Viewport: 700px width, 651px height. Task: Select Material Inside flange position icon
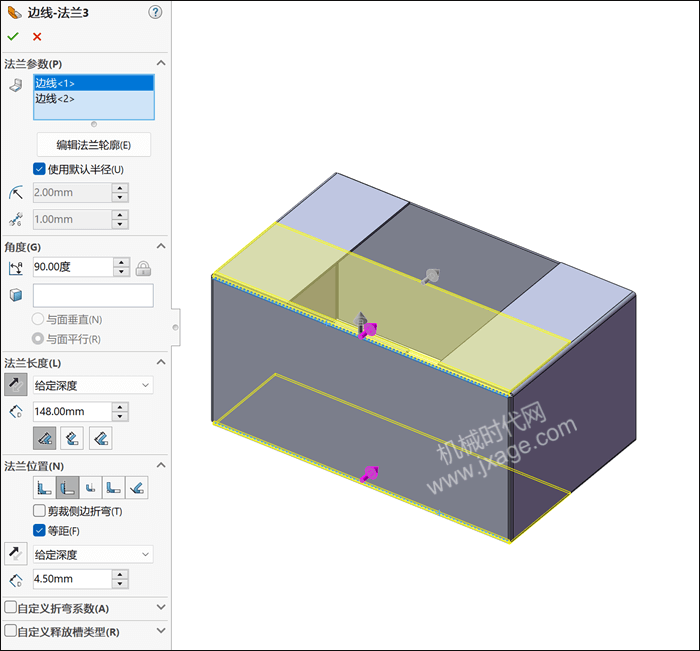click(44, 488)
